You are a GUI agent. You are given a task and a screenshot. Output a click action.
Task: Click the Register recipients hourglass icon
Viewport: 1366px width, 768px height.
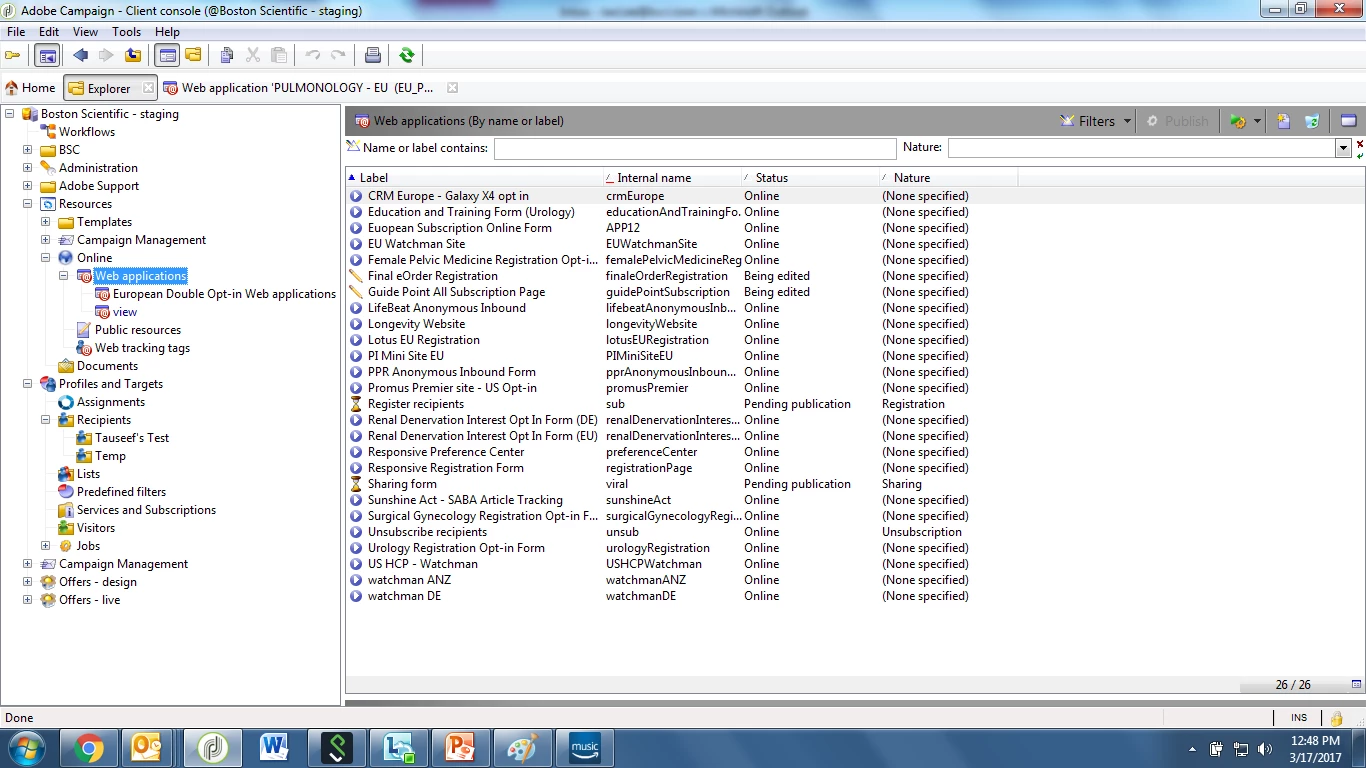point(356,404)
